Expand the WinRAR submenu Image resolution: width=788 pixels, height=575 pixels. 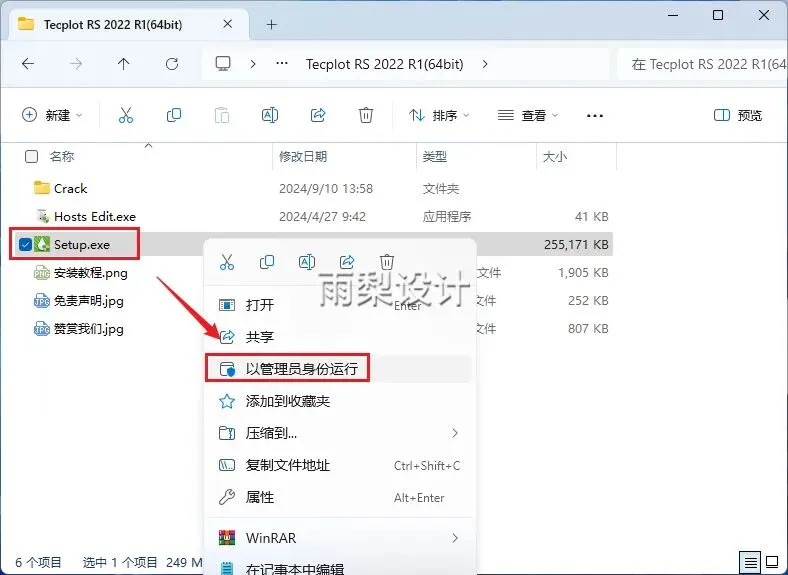coord(455,538)
